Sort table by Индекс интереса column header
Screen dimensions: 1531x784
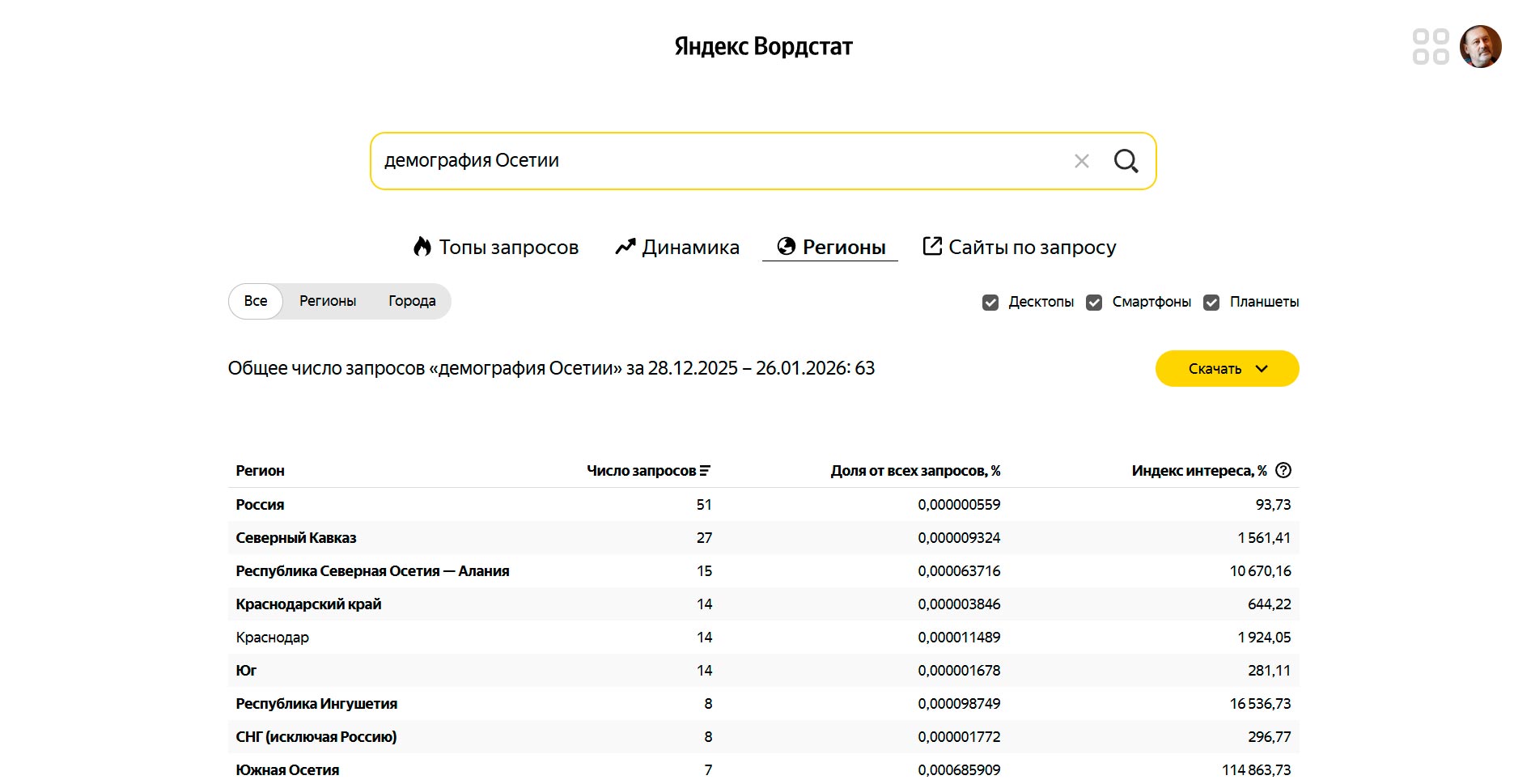(x=1198, y=471)
